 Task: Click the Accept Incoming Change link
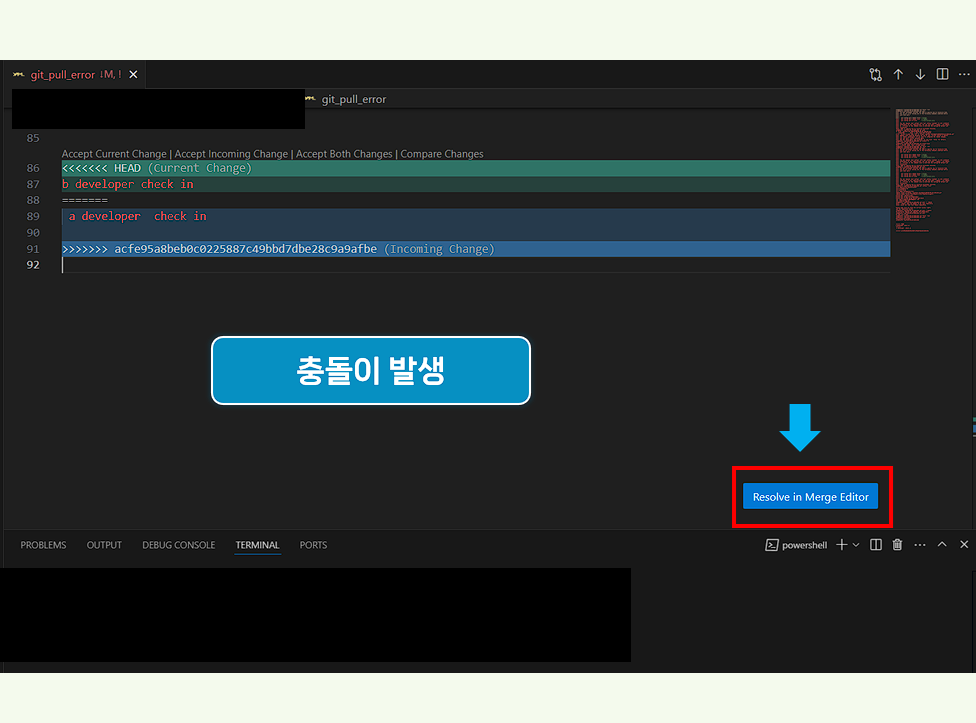(229, 153)
